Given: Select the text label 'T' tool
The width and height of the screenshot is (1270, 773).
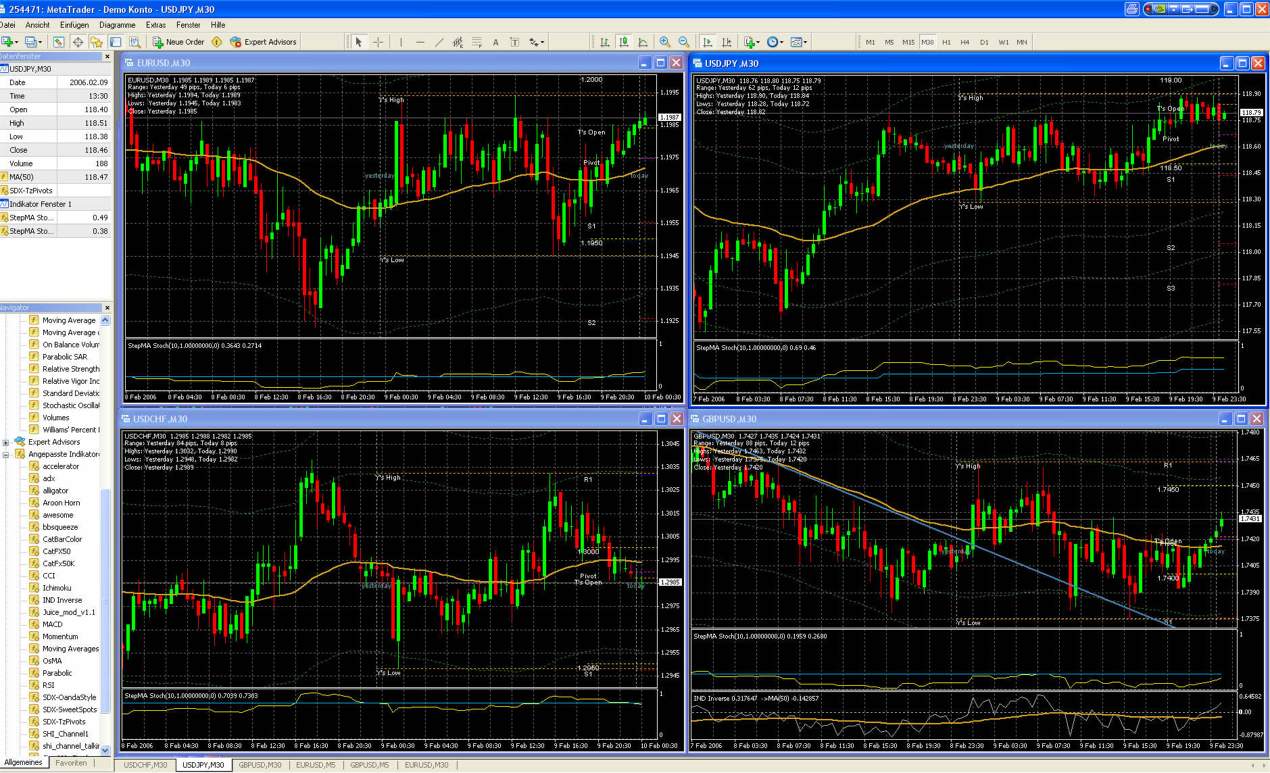Looking at the screenshot, I should point(515,42).
